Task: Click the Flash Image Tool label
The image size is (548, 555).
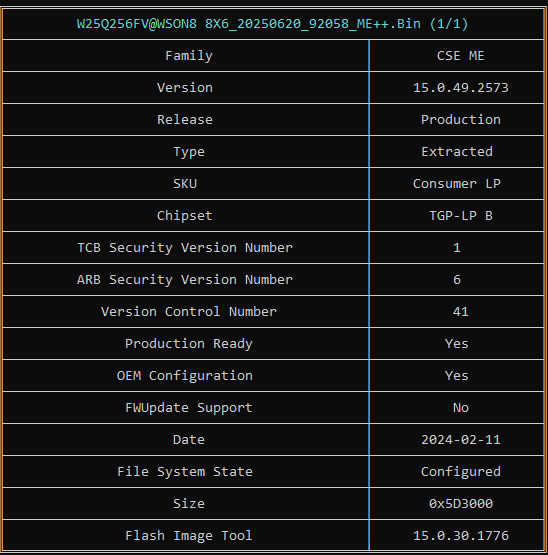Action: click(189, 536)
